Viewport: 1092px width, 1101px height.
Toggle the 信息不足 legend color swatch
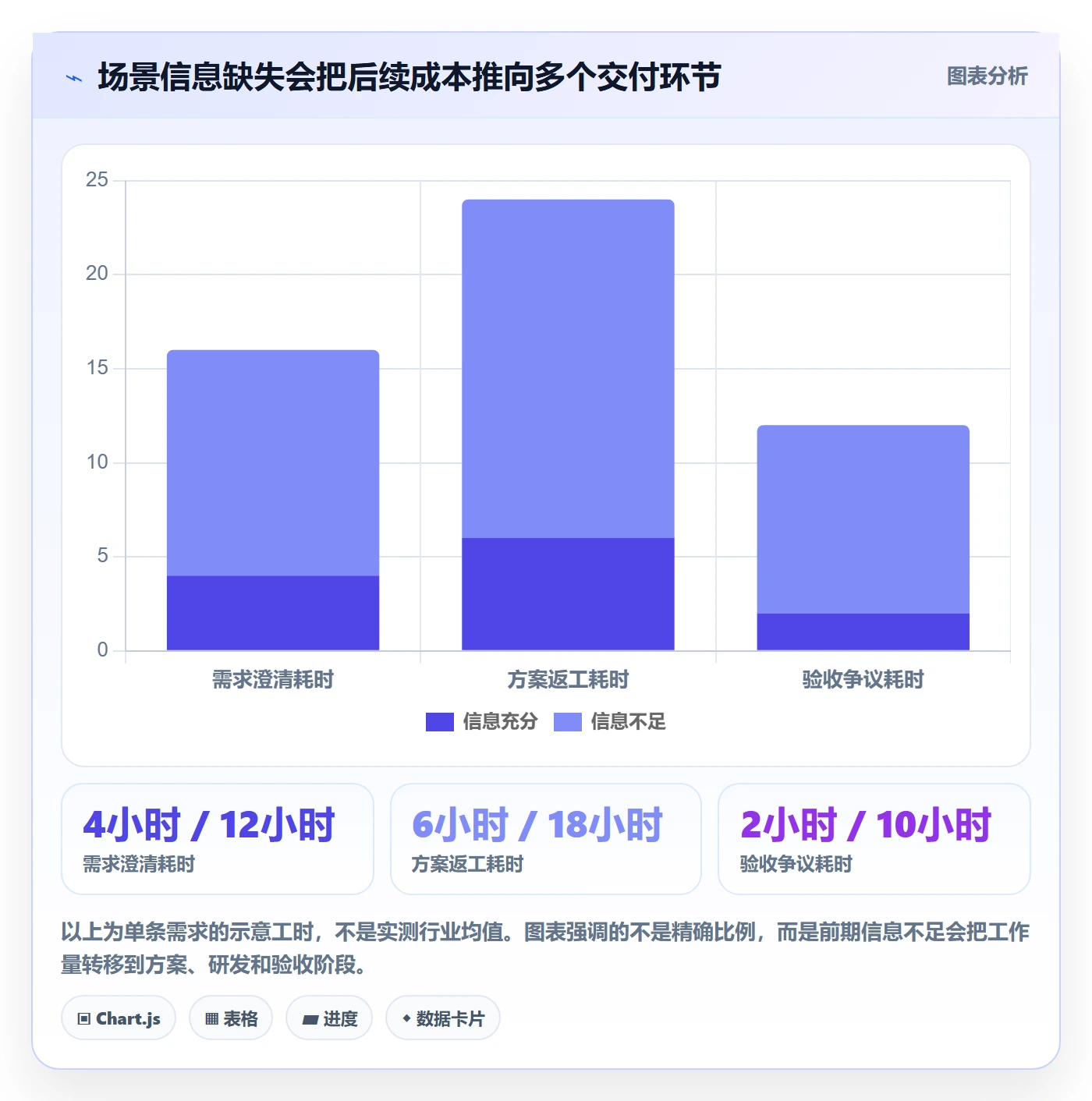(x=568, y=722)
